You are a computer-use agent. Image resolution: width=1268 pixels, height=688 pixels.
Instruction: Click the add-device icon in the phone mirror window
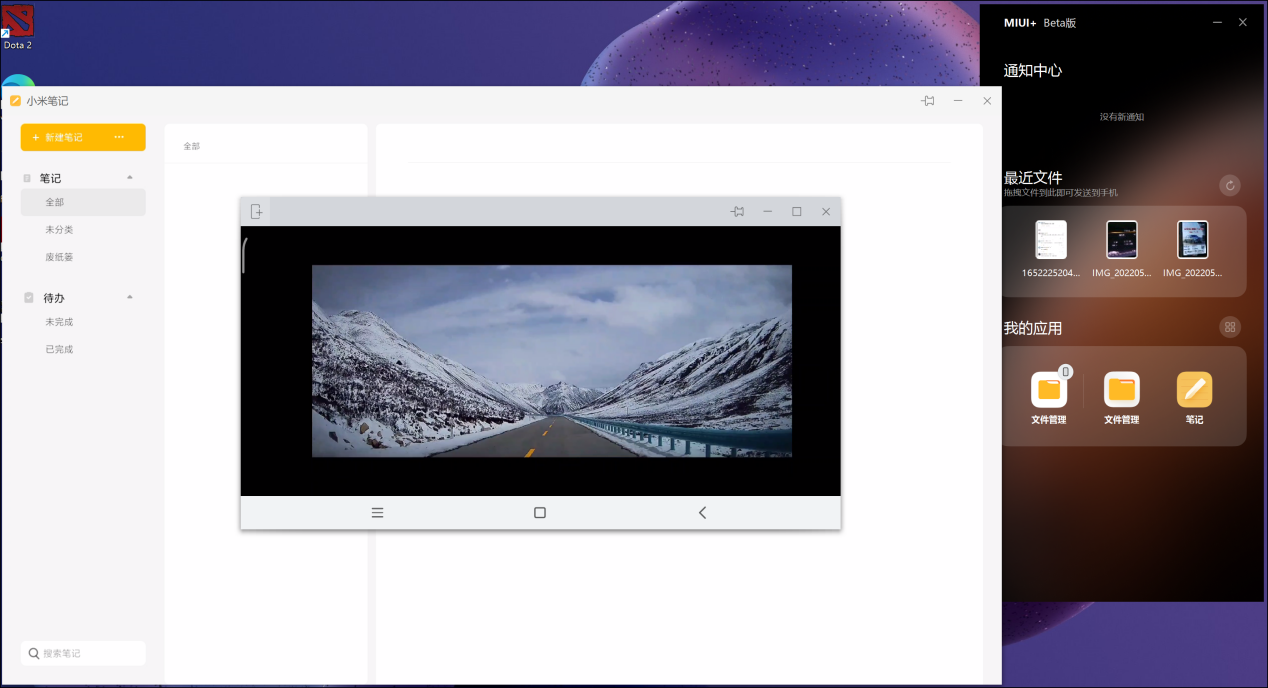257,211
